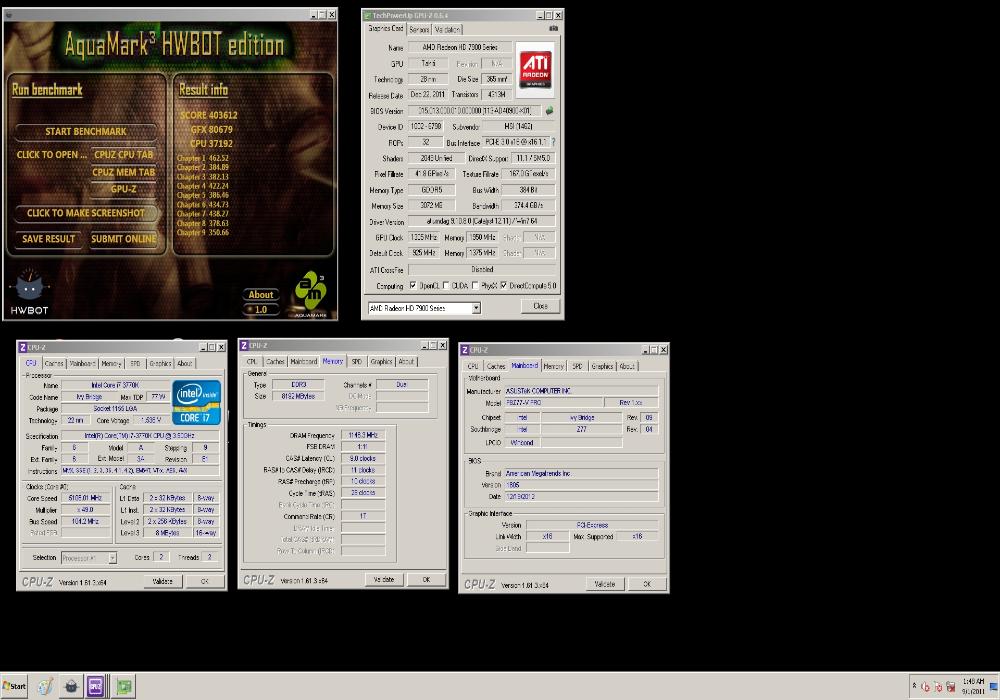This screenshot has height=700, width=1000.
Task: Open the purple CPU-Z taskbar icon
Action: pyautogui.click(x=96, y=687)
